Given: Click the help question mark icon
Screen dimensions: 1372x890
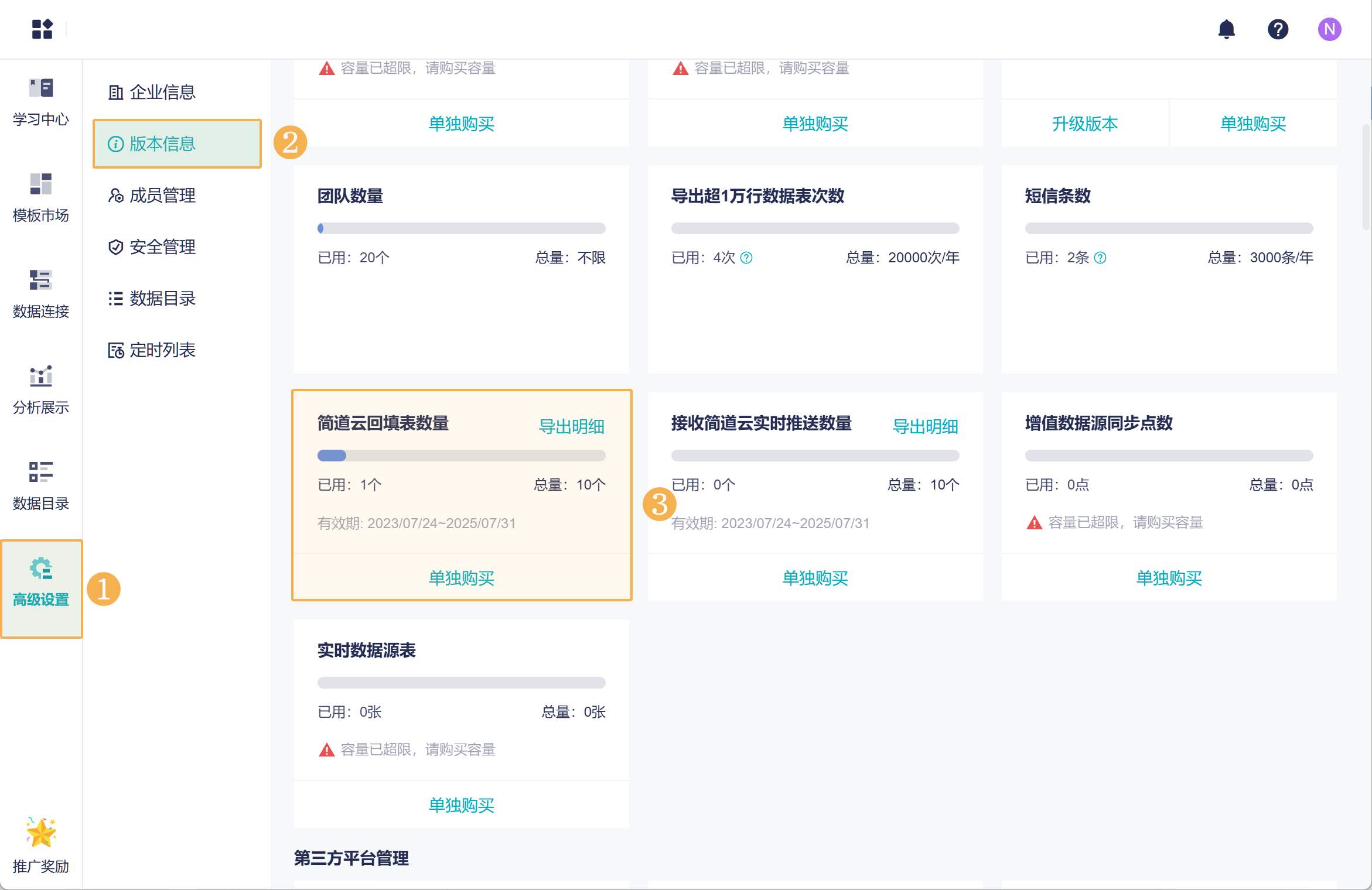Looking at the screenshot, I should 1278,29.
